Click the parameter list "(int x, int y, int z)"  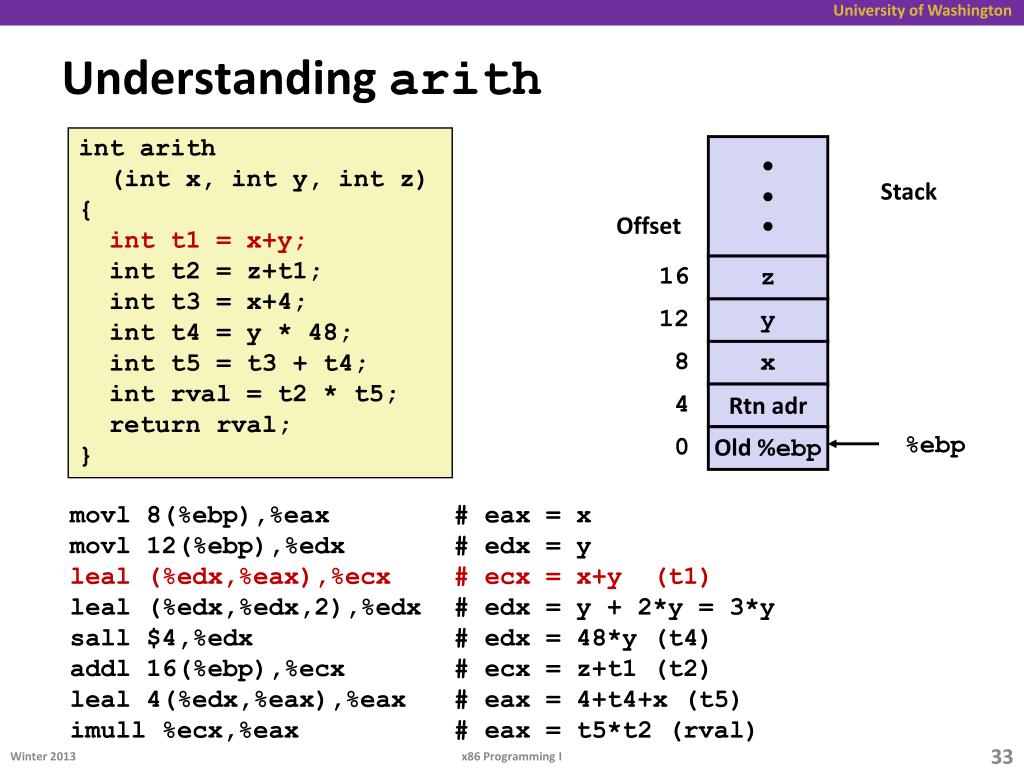coord(268,179)
